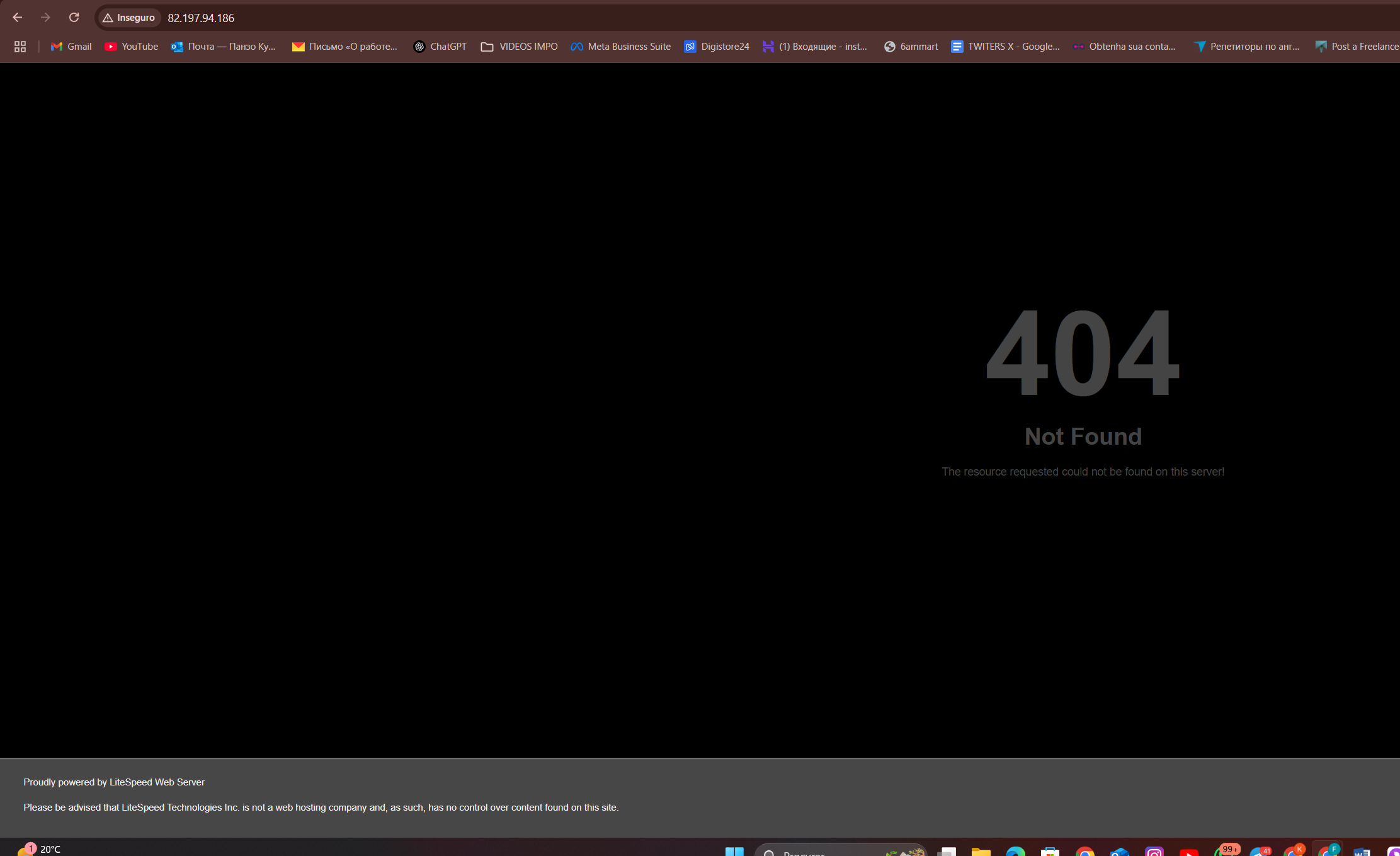
Task: Open the Почта — Панзо Ку... bookmark
Action: [223, 47]
